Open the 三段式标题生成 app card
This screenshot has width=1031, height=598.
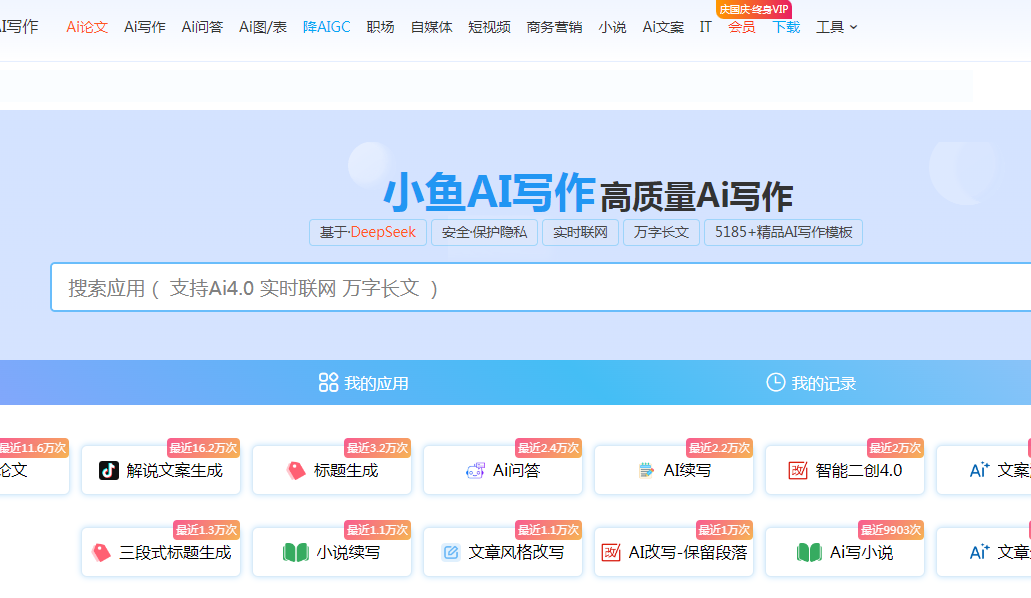[x=161, y=553]
